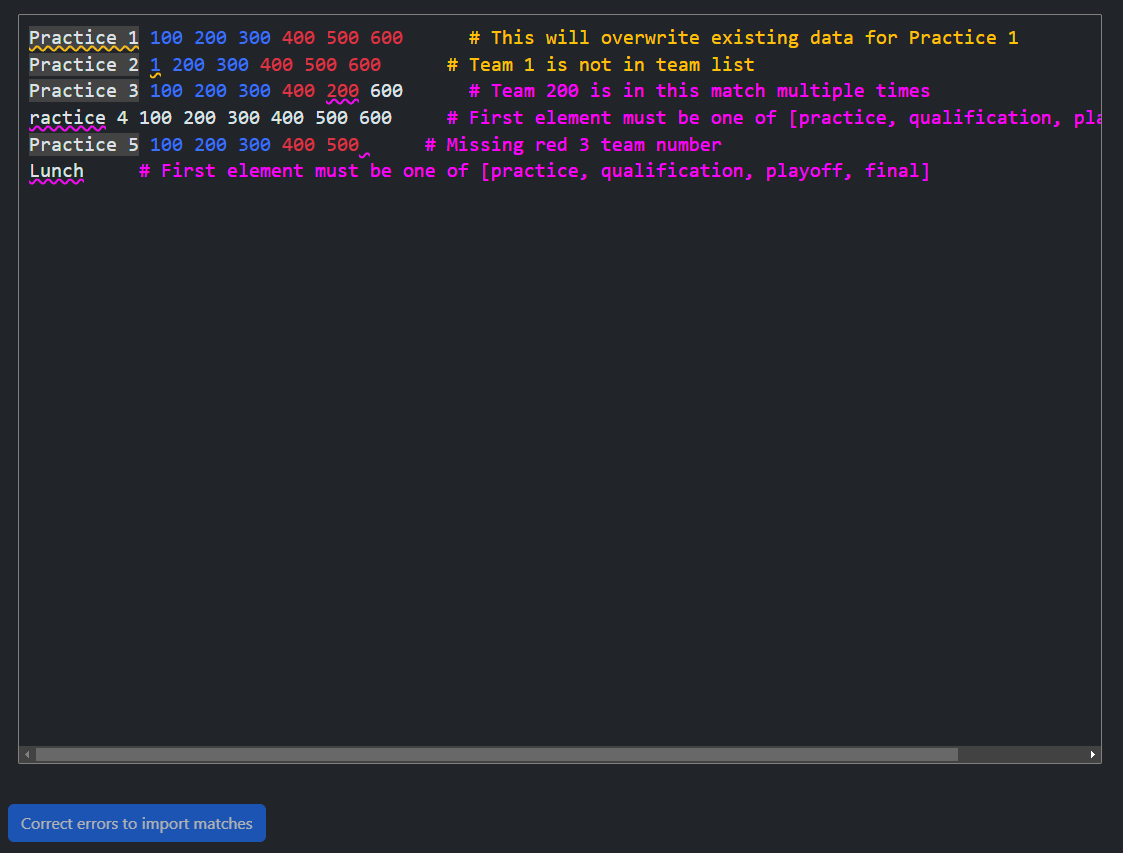1123x853 pixels.
Task: Click the highlighted Practice 1 label
Action: tap(83, 38)
